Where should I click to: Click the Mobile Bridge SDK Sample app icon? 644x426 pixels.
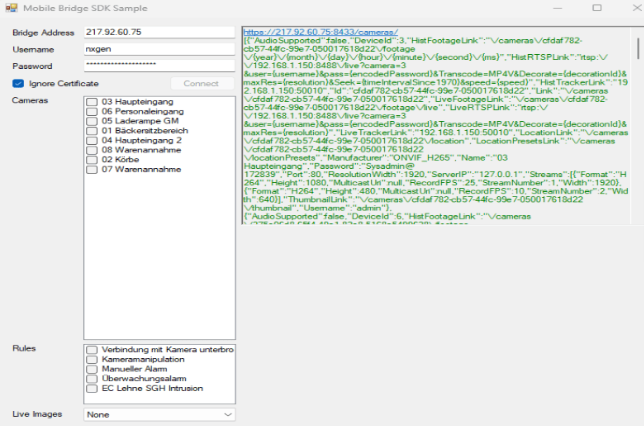point(12,7)
